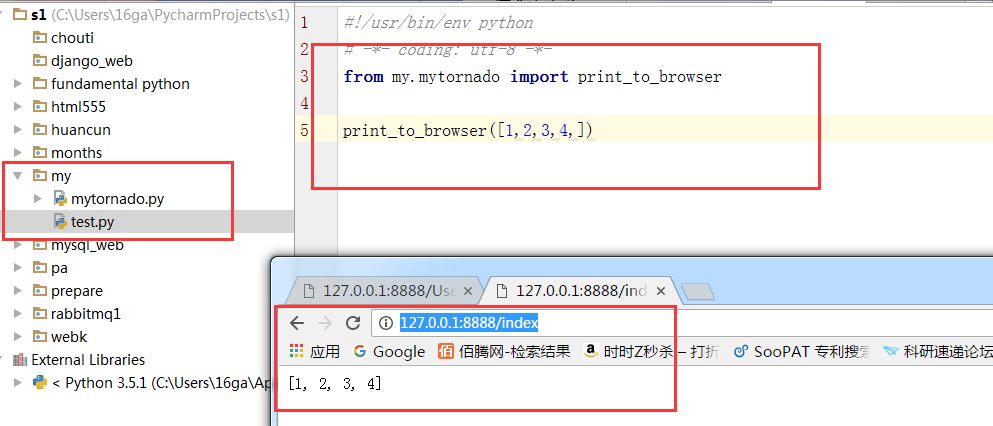The image size is (993, 426).
Task: Open a new browser tab
Action: (x=698, y=292)
